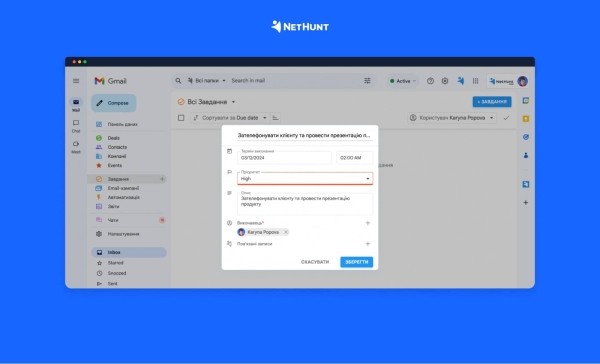The image size is (600, 364).
Task: Open the Keep side panel icon
Action: tap(526, 119)
